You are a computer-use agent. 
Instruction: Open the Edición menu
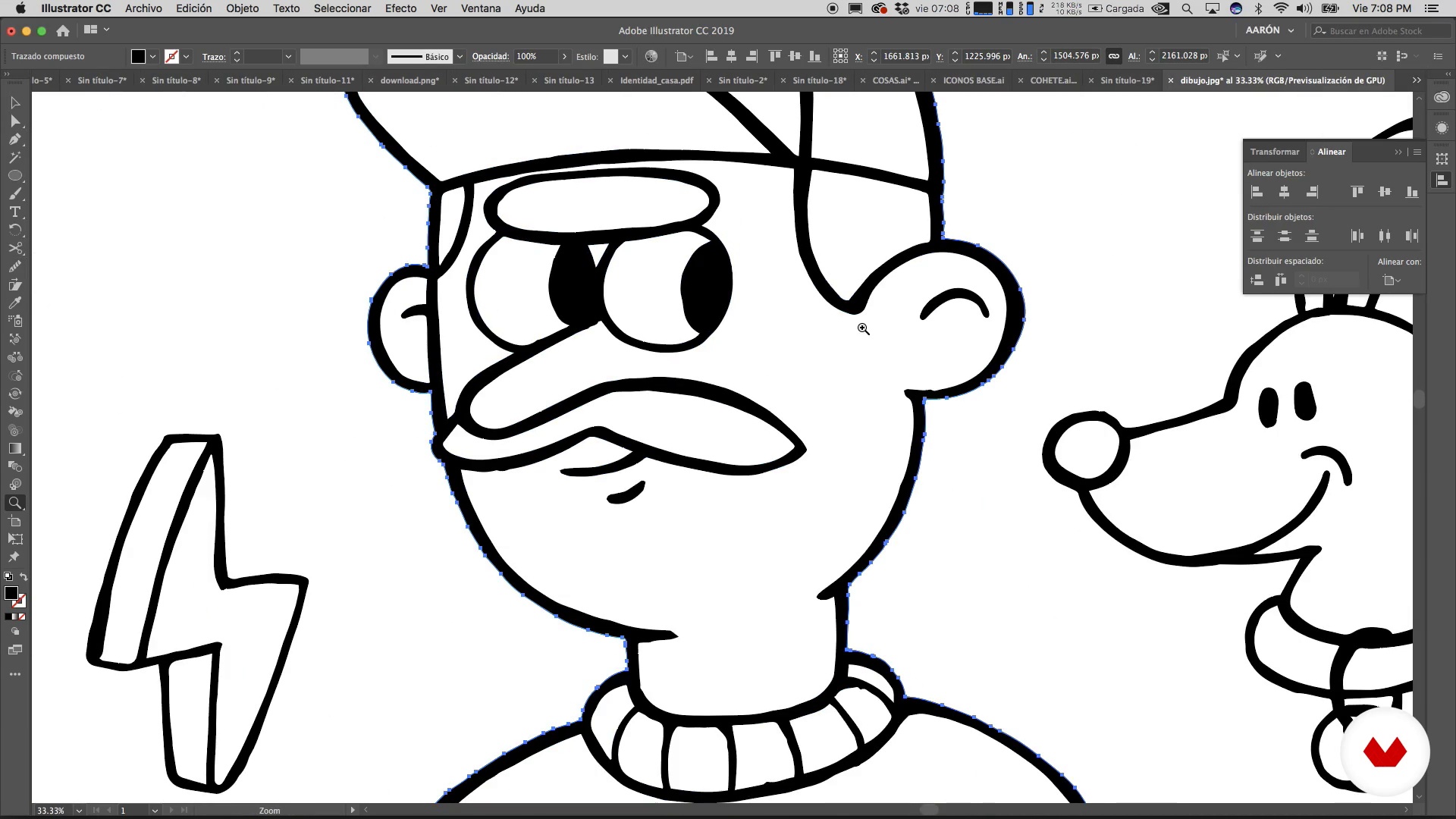(x=194, y=8)
